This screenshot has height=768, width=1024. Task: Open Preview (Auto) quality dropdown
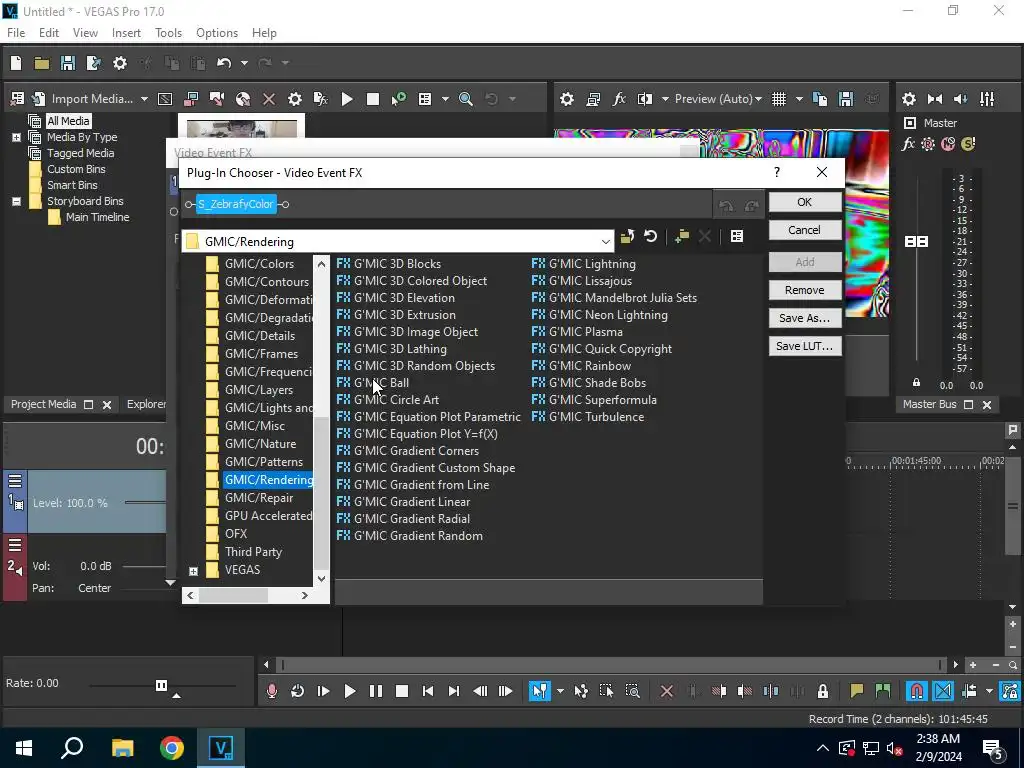718,99
